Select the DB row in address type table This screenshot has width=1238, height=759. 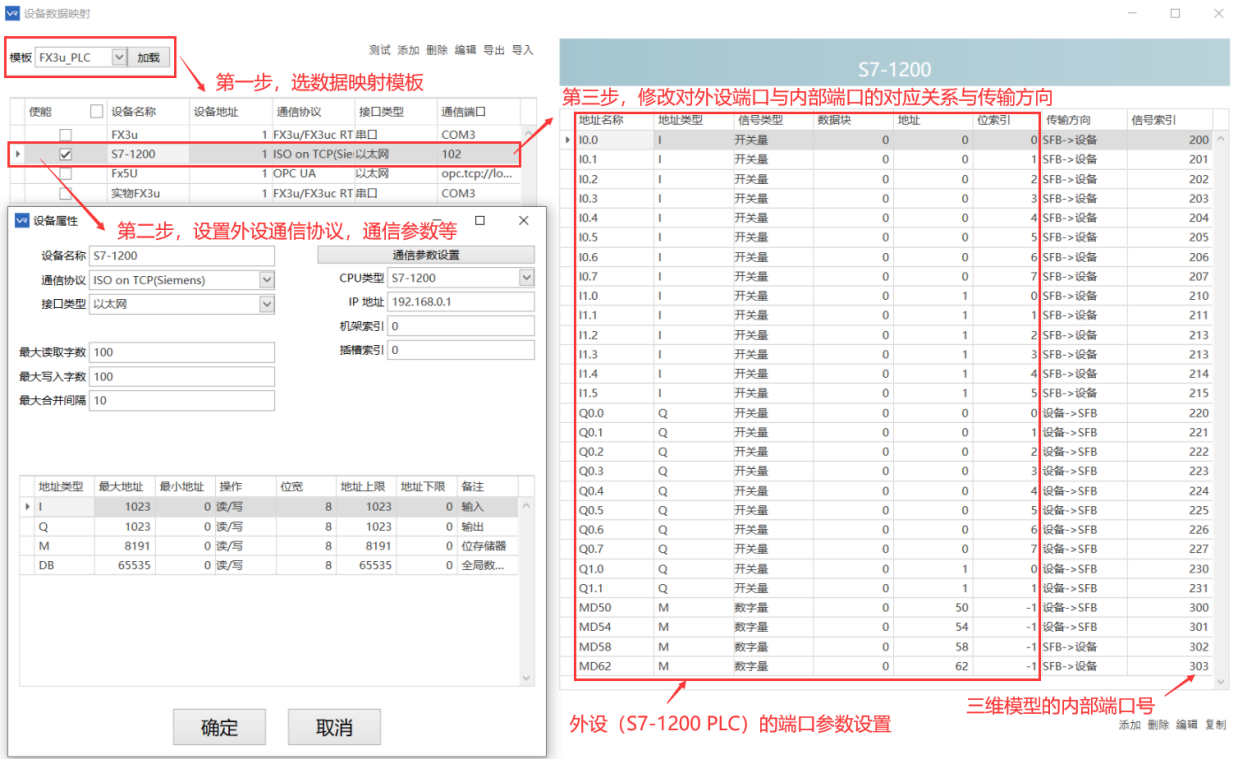coord(270,565)
